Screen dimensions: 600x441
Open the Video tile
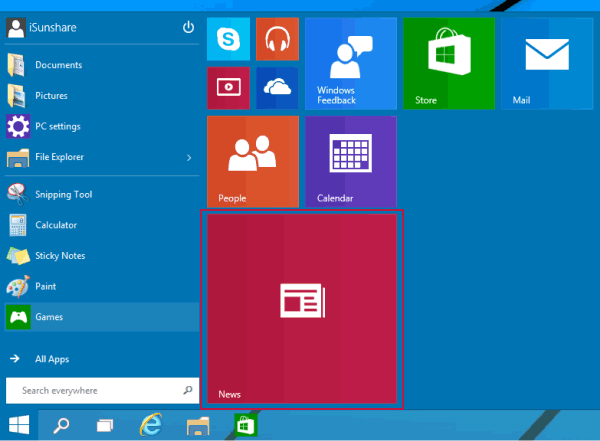tap(228, 88)
